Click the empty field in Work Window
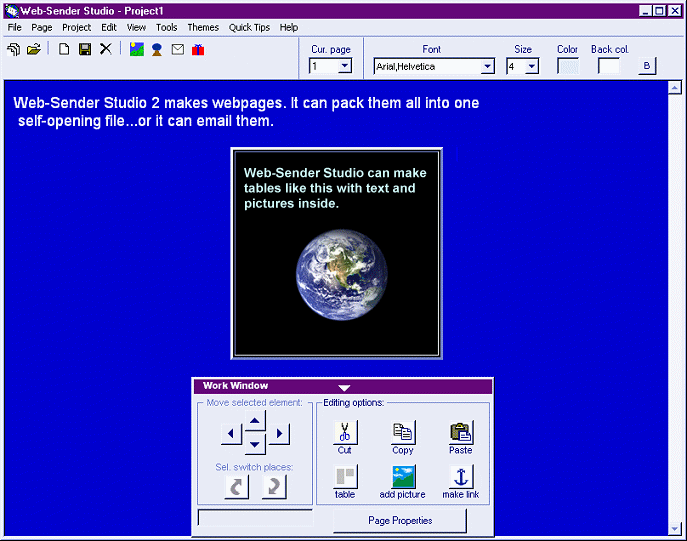 (255, 517)
